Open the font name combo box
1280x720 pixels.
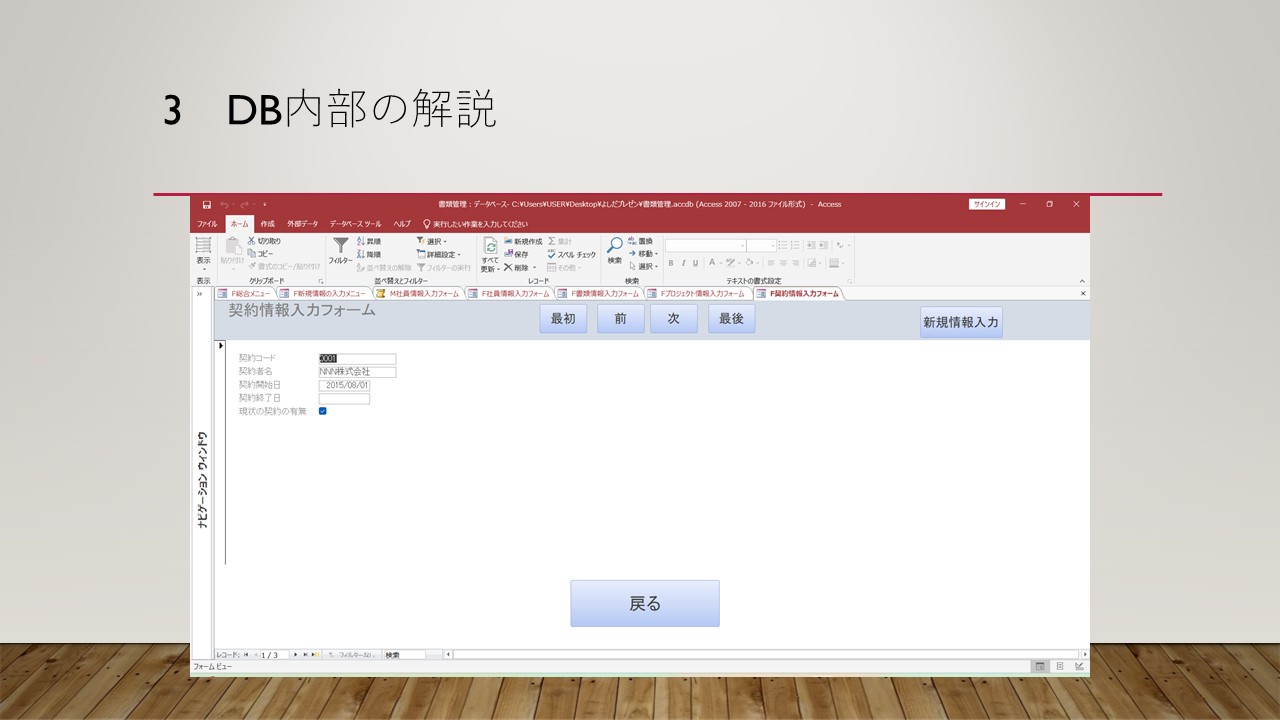coord(706,245)
